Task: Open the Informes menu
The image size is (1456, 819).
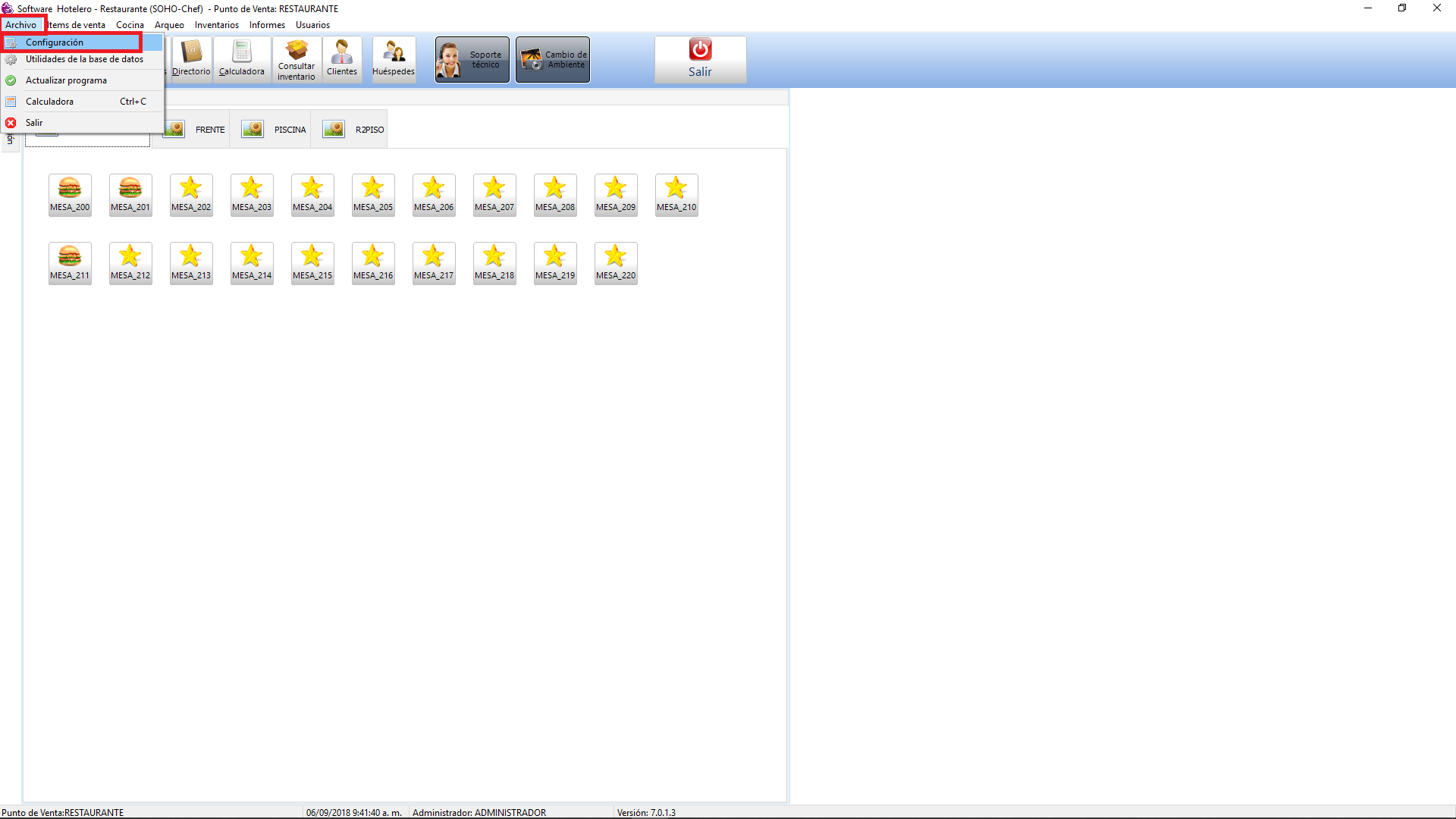Action: pyautogui.click(x=267, y=25)
